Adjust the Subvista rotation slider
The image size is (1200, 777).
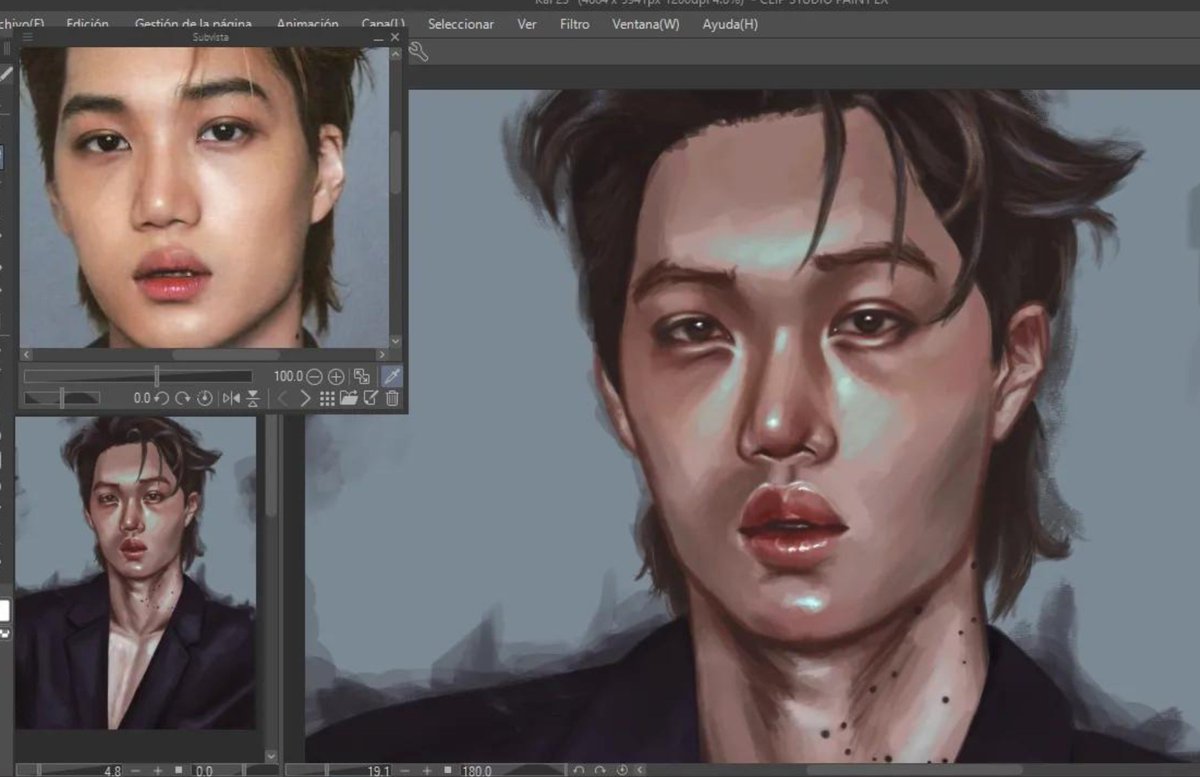coord(62,398)
